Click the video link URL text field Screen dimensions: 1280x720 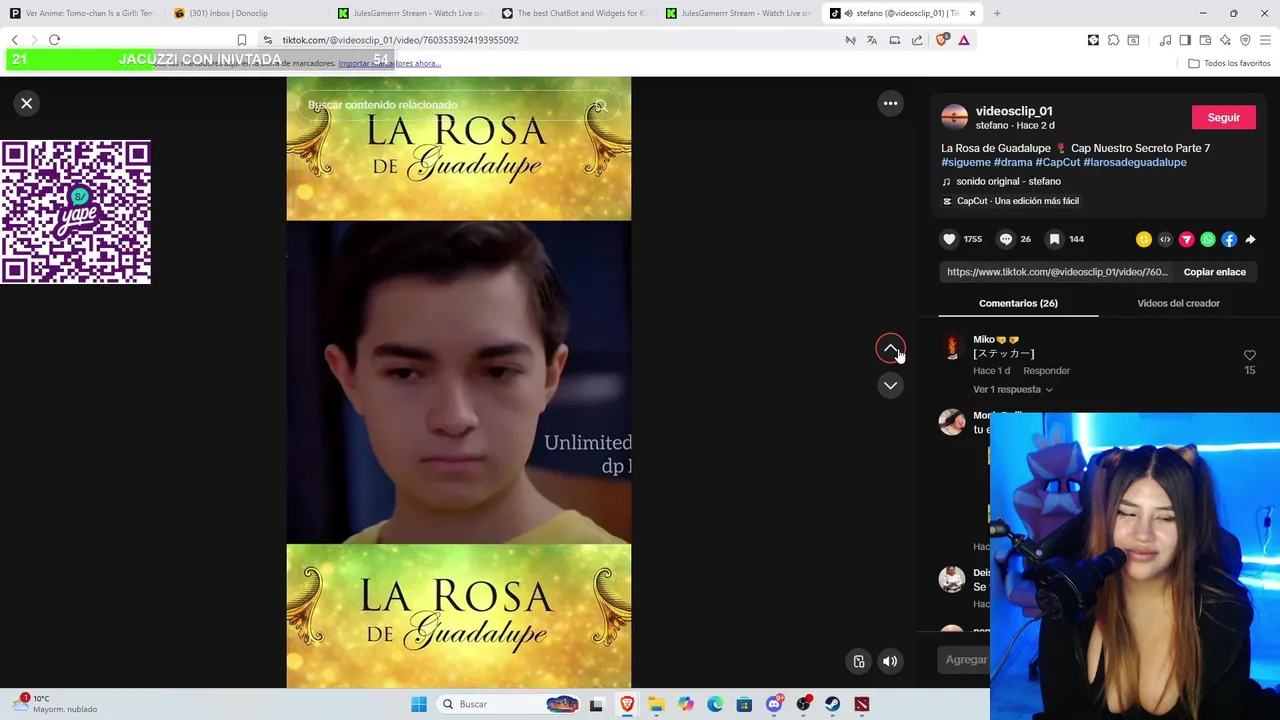1057,272
